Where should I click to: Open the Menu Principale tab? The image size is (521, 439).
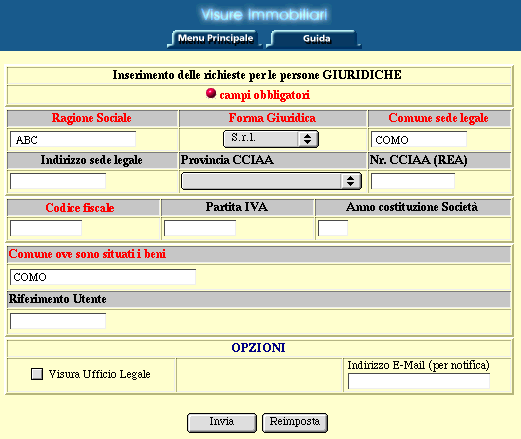click(215, 39)
